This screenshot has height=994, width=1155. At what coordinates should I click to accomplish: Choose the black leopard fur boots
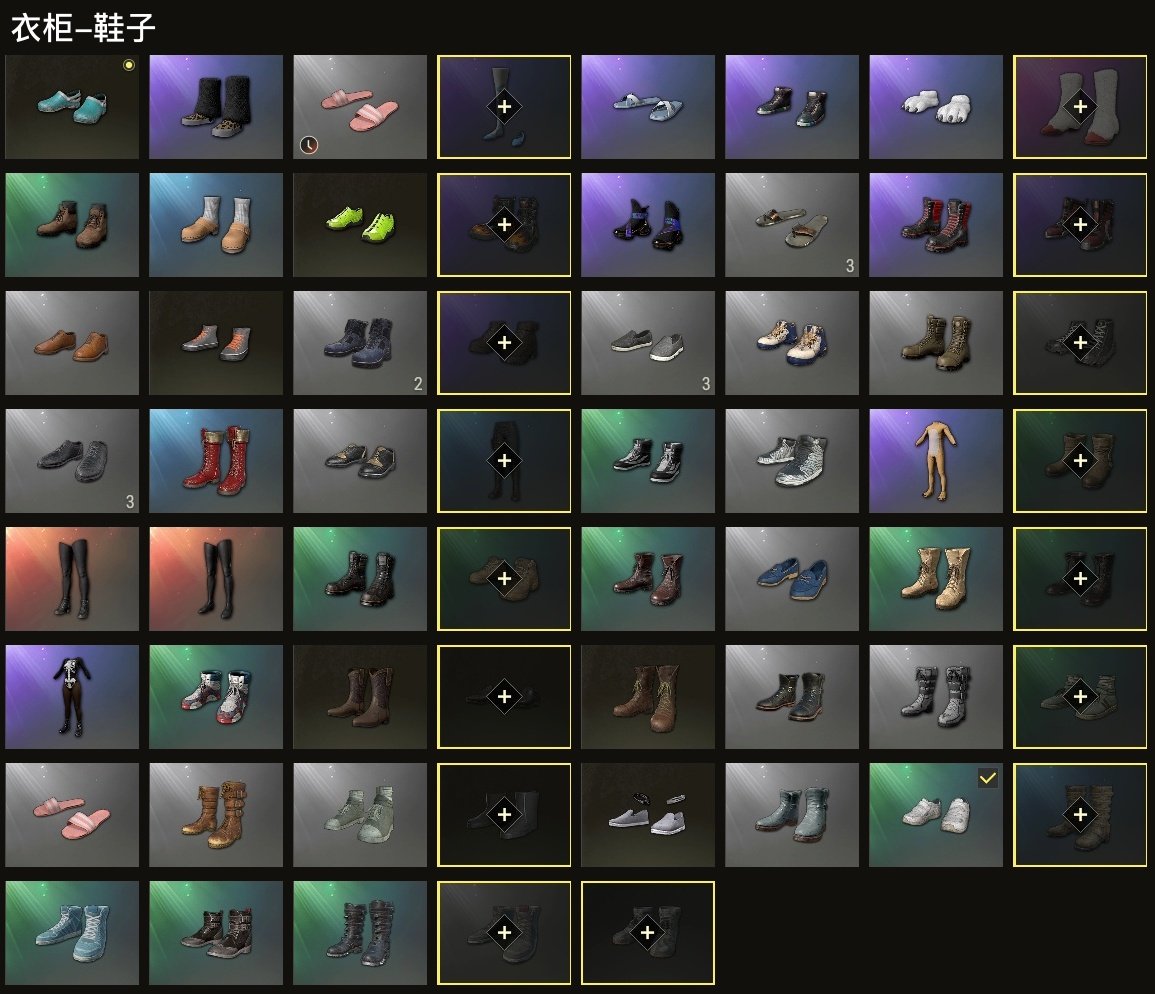216,107
